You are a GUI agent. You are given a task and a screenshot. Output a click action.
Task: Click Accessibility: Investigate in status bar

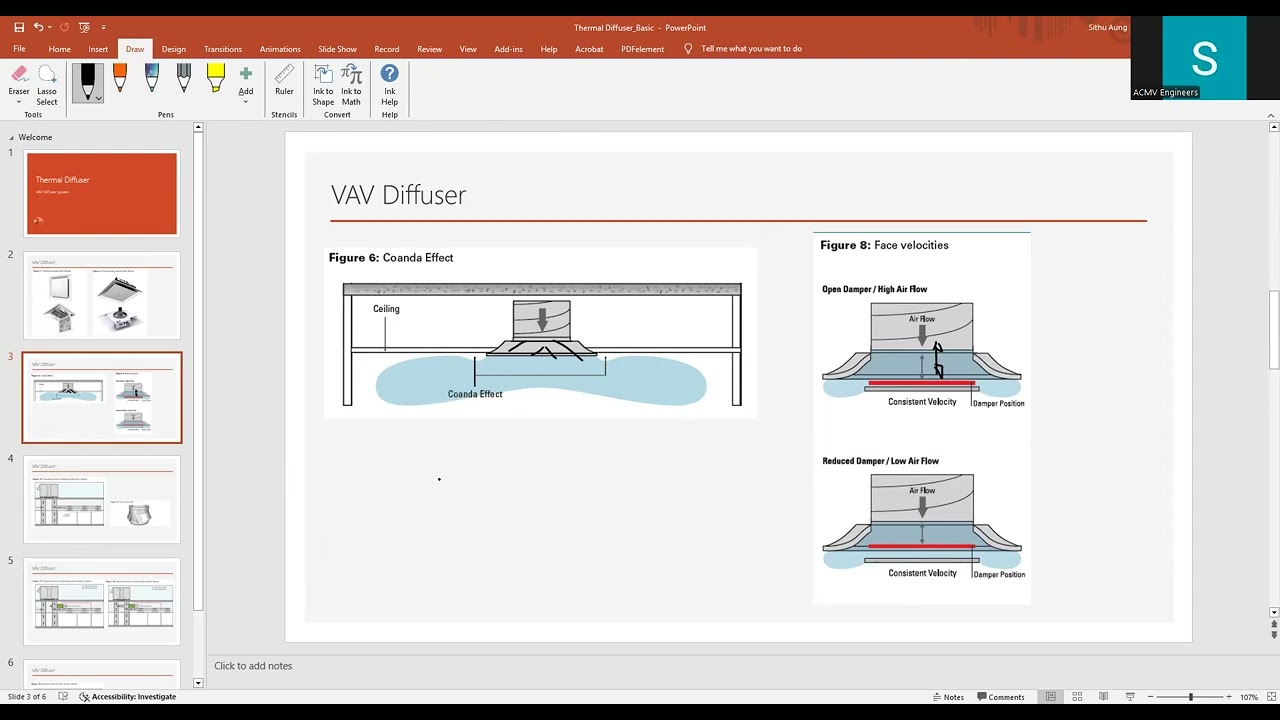129,697
